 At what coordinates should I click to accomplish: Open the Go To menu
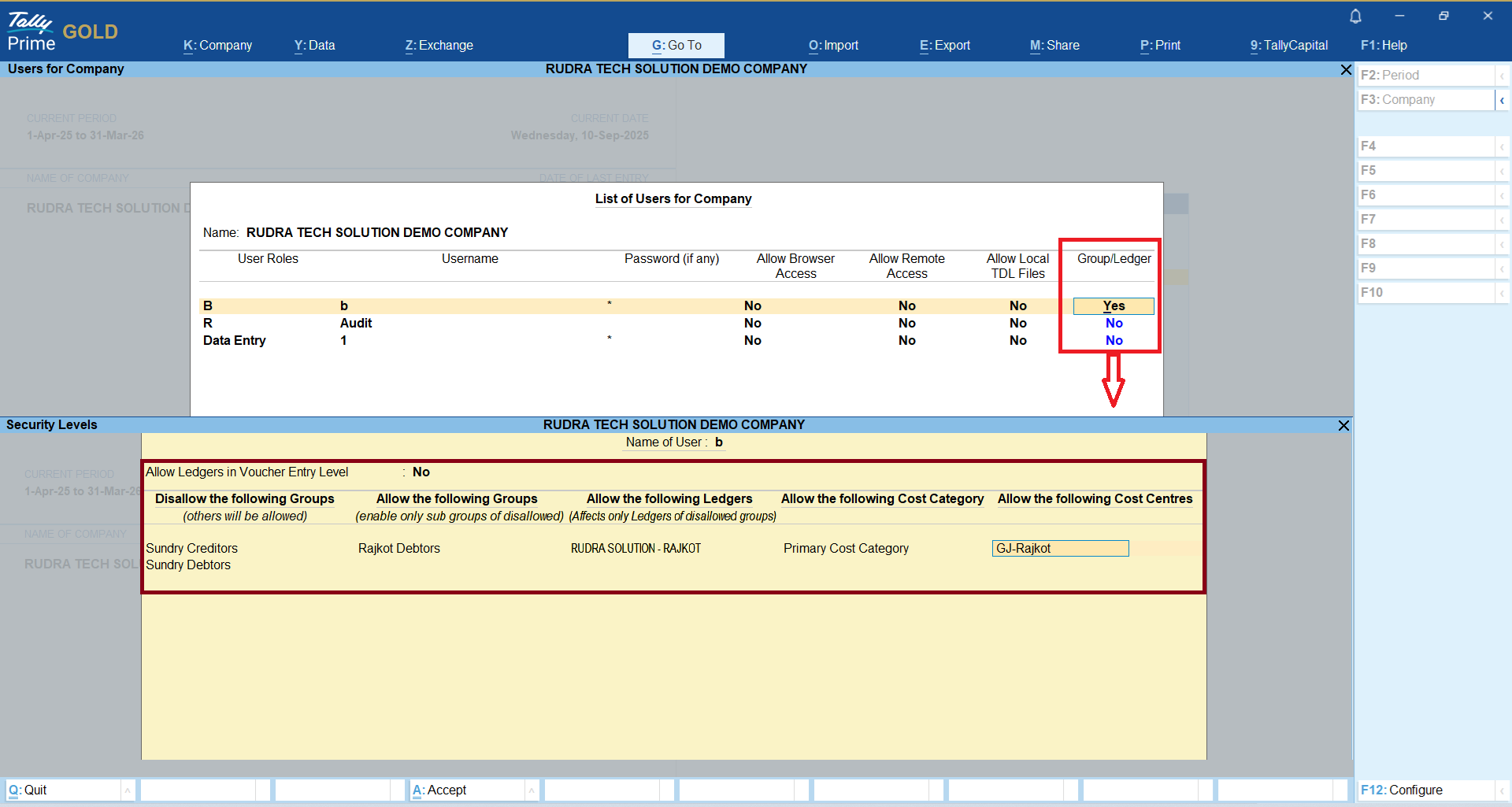click(x=676, y=46)
